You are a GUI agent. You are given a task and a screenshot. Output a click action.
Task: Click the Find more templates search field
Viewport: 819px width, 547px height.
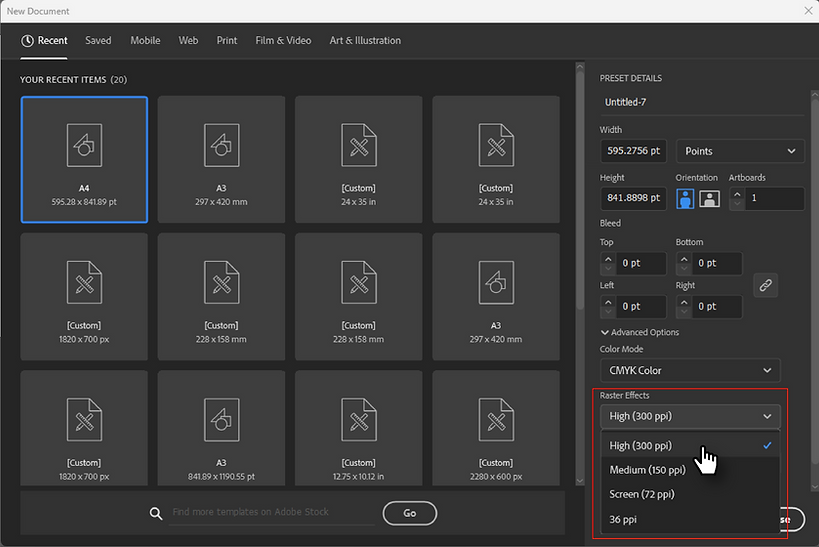(272, 513)
